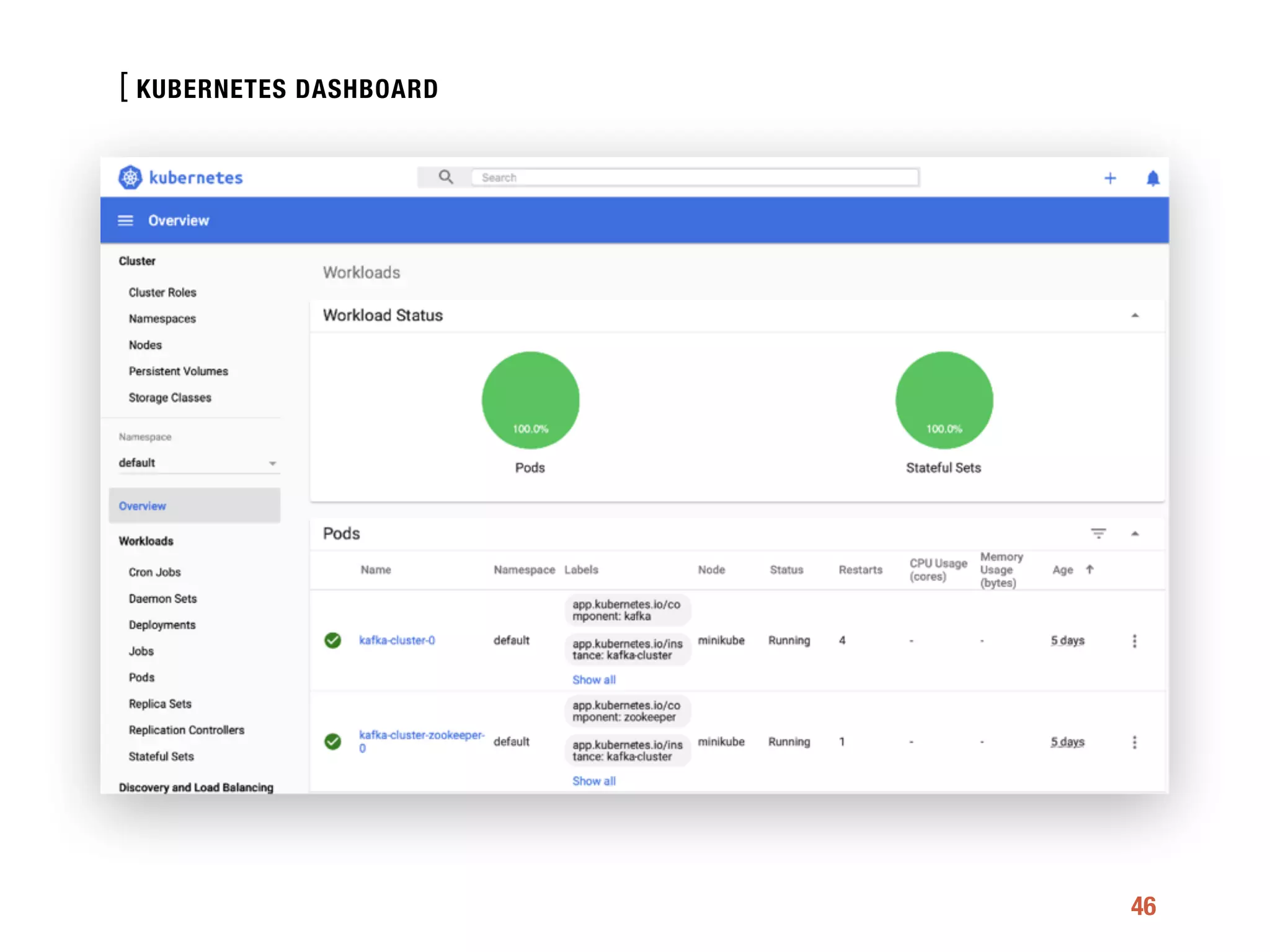Screen dimensions: 1270x952
Task: Click the Age column sort arrow
Action: point(1090,569)
